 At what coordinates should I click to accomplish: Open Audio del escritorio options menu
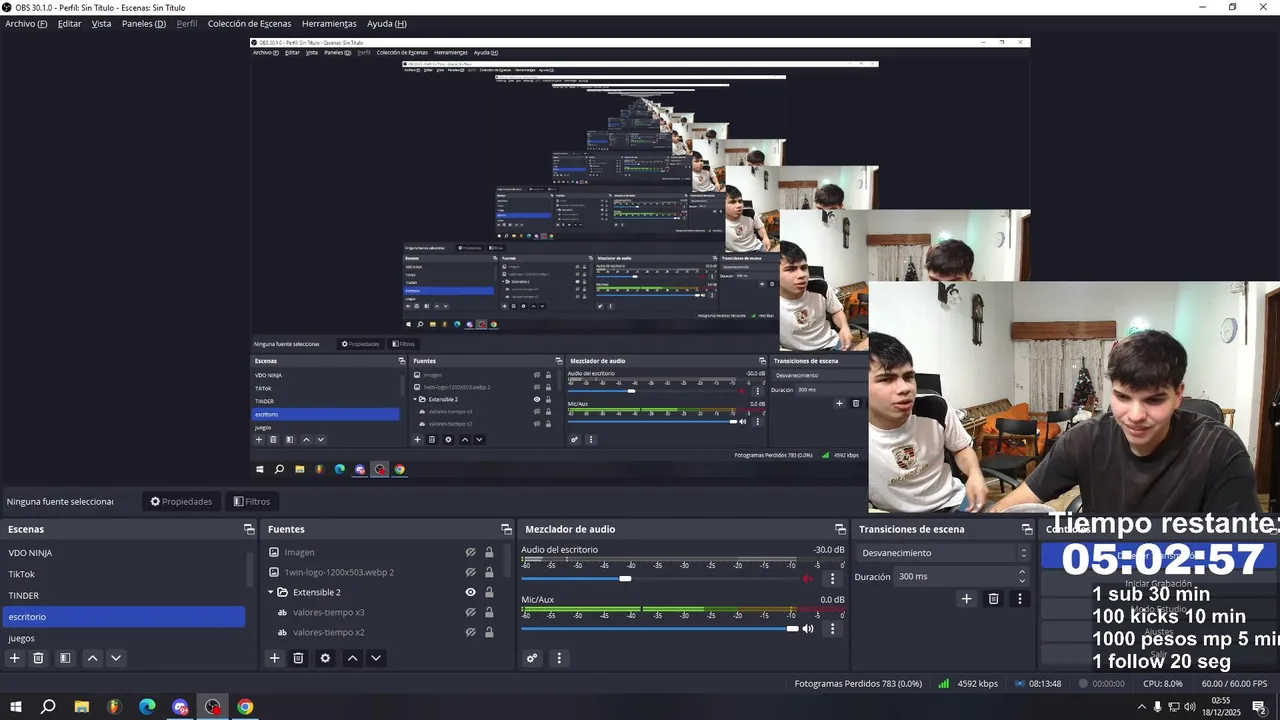[x=832, y=578]
